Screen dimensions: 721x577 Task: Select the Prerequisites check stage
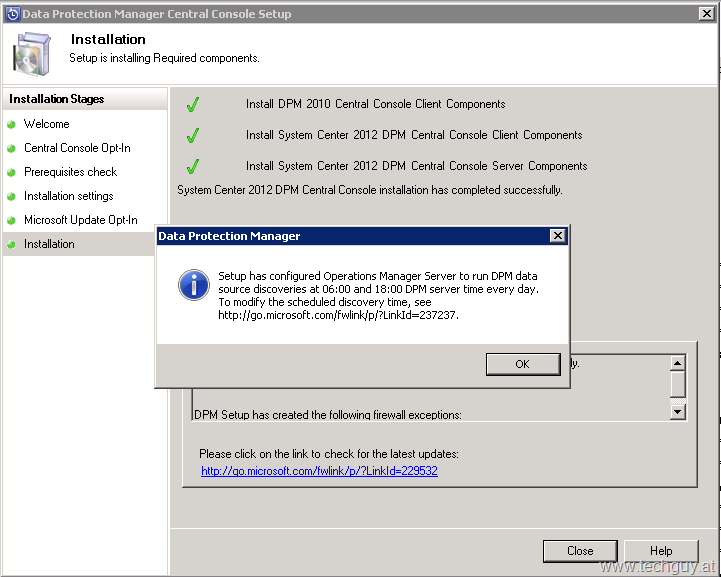70,171
